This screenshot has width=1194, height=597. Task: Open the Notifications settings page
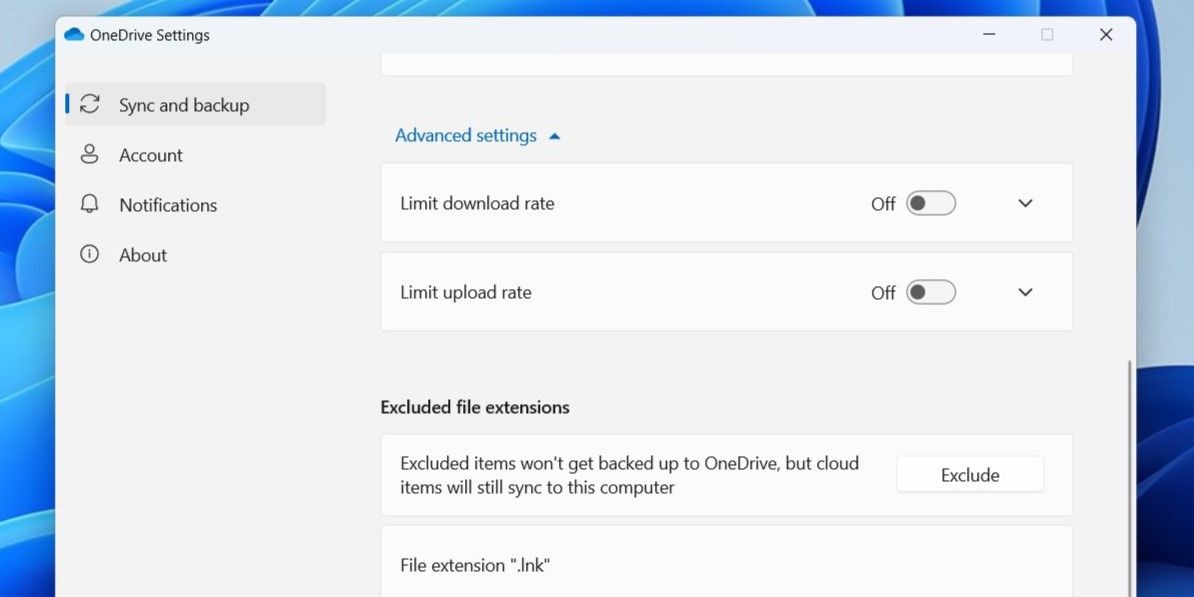tap(167, 204)
